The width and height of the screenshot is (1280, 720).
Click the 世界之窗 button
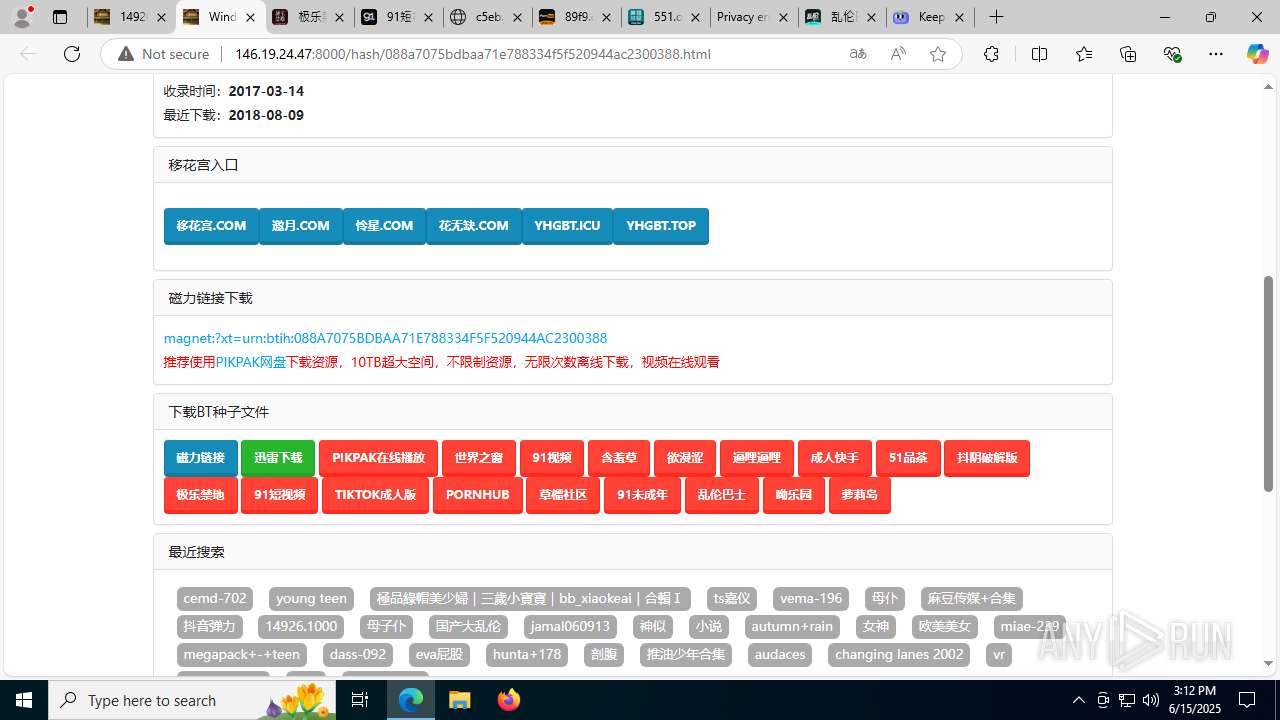[479, 458]
